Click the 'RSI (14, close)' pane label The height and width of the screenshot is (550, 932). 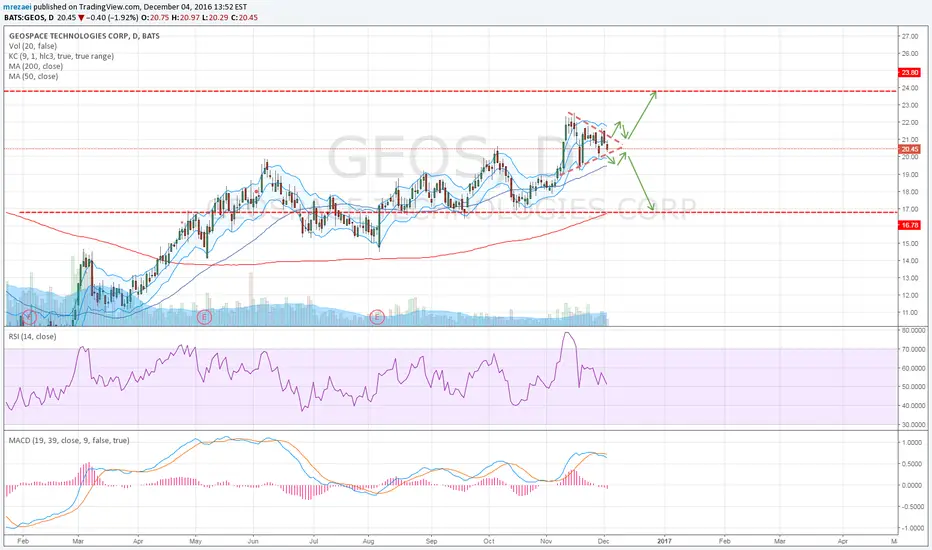click(x=33, y=337)
